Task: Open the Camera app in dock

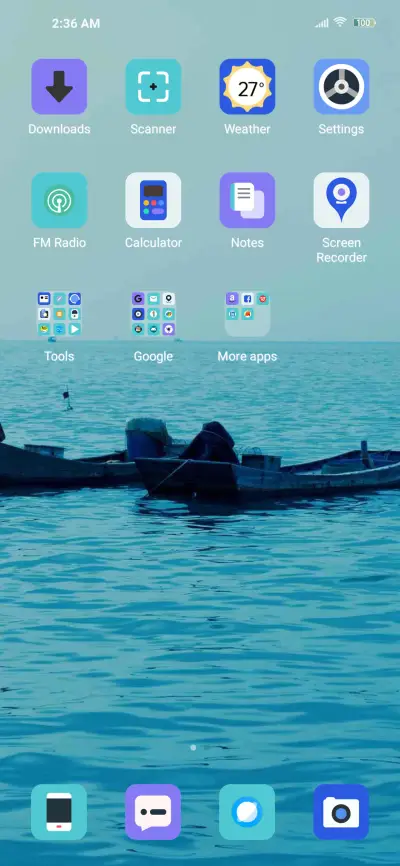Action: point(341,812)
